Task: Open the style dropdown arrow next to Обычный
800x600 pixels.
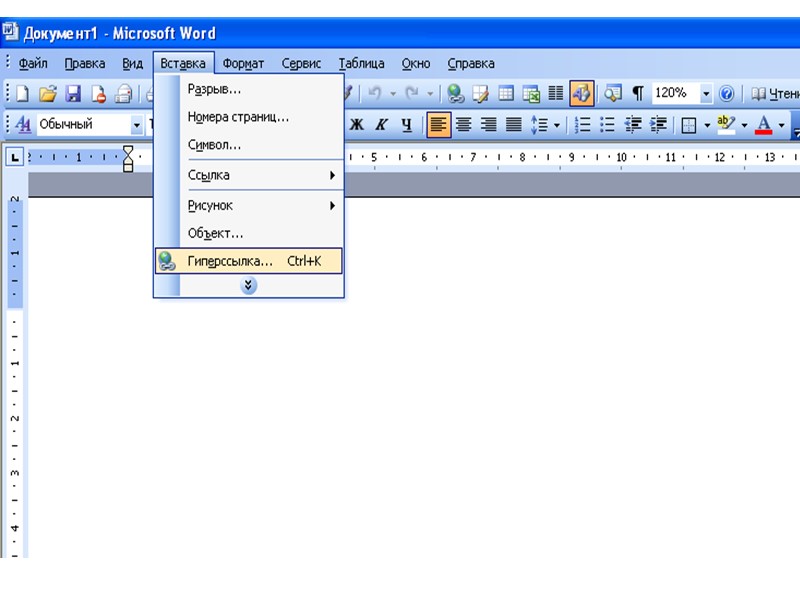Action: point(136,124)
